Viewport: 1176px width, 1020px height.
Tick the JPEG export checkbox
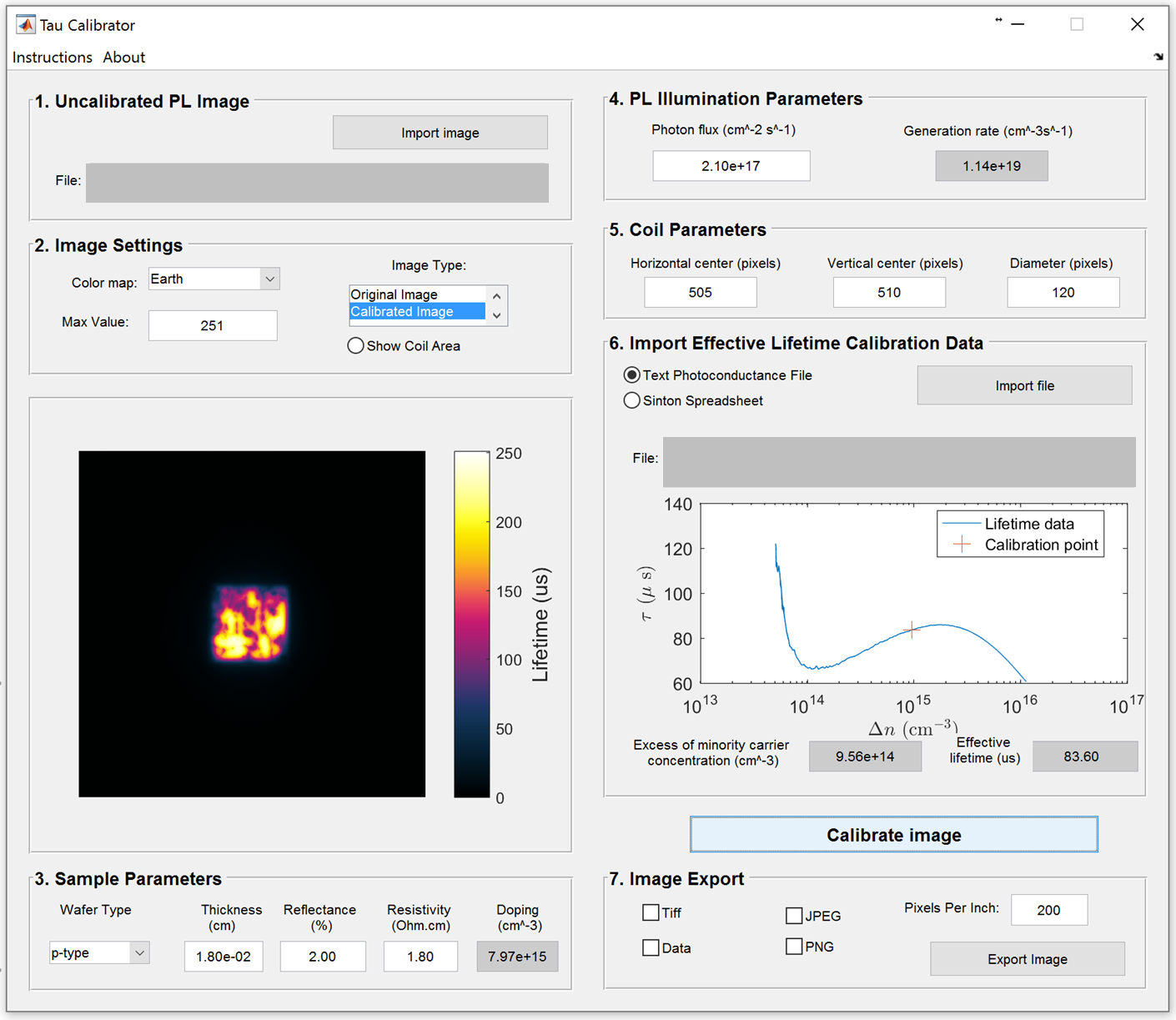(794, 916)
